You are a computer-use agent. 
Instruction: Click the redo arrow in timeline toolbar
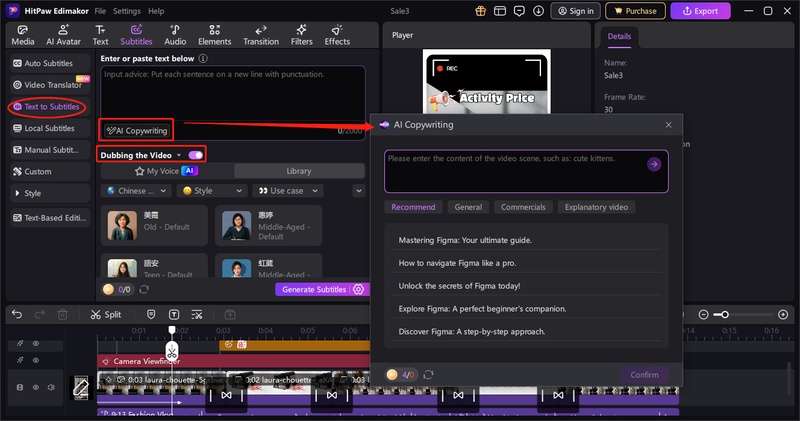tap(39, 314)
